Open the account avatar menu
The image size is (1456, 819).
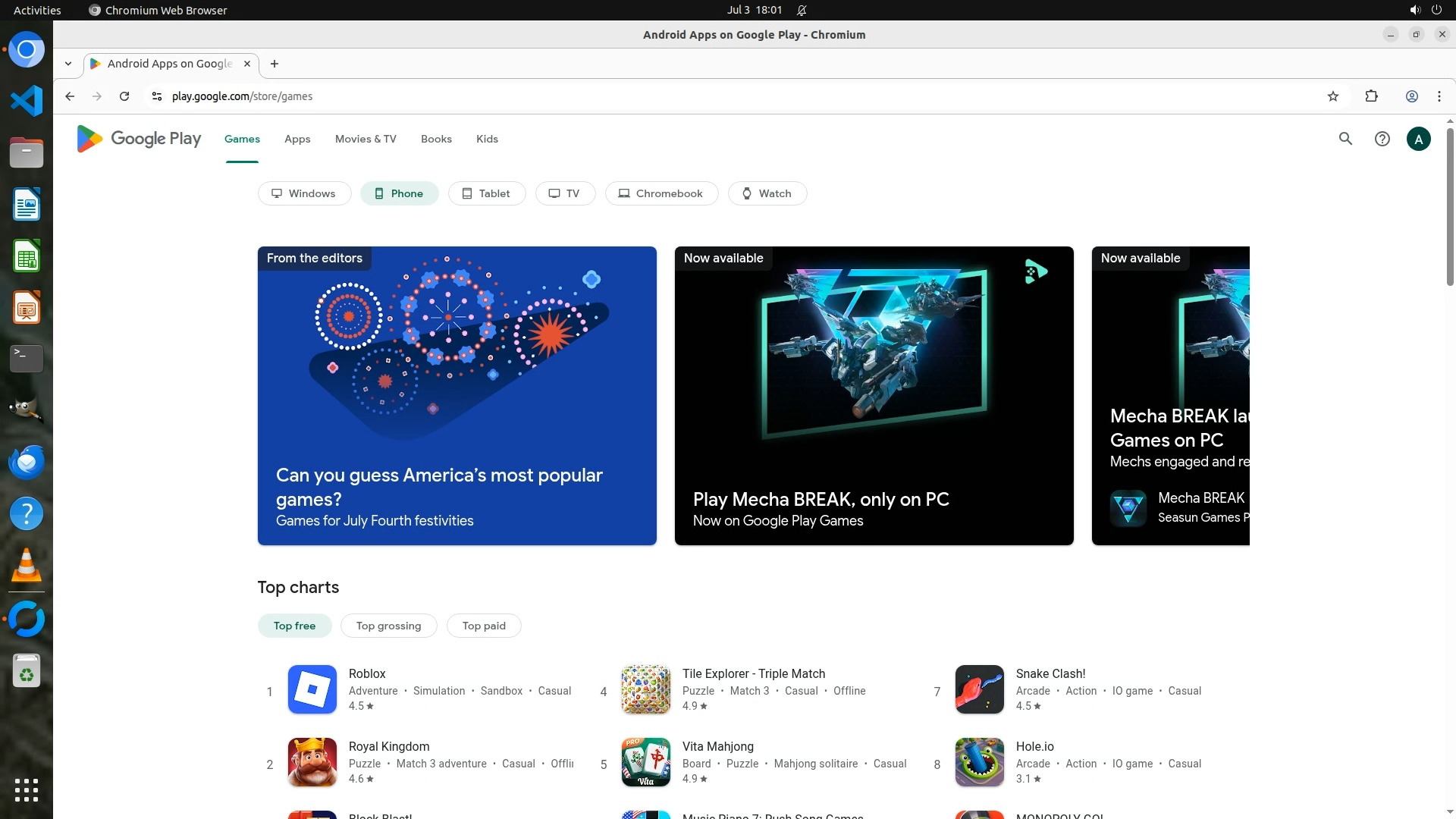[1418, 139]
